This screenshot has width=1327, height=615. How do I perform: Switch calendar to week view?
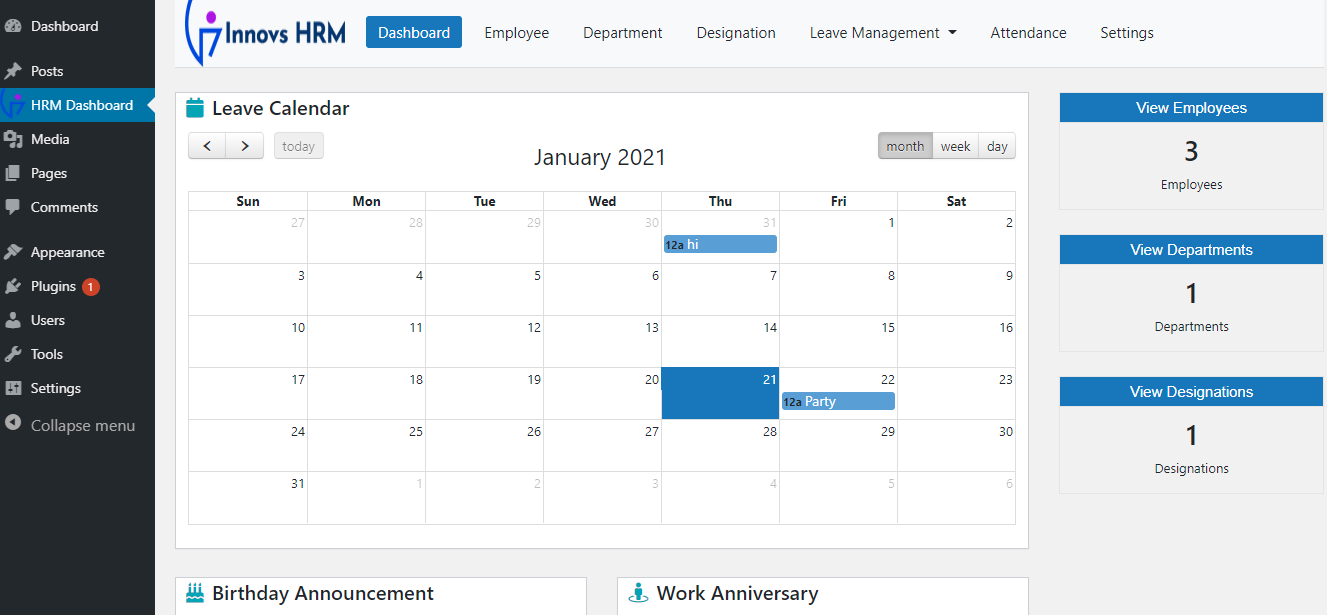[x=955, y=146]
